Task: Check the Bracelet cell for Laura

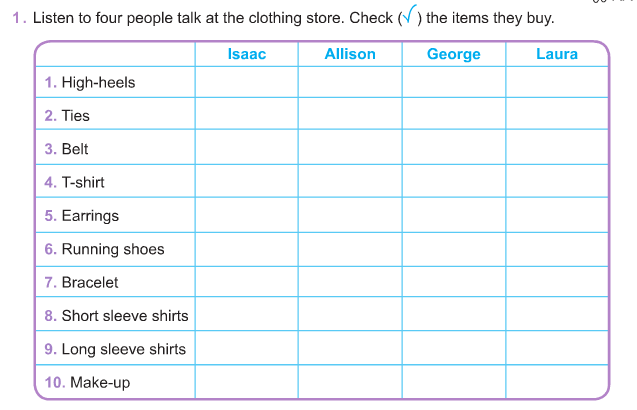Action: click(557, 282)
